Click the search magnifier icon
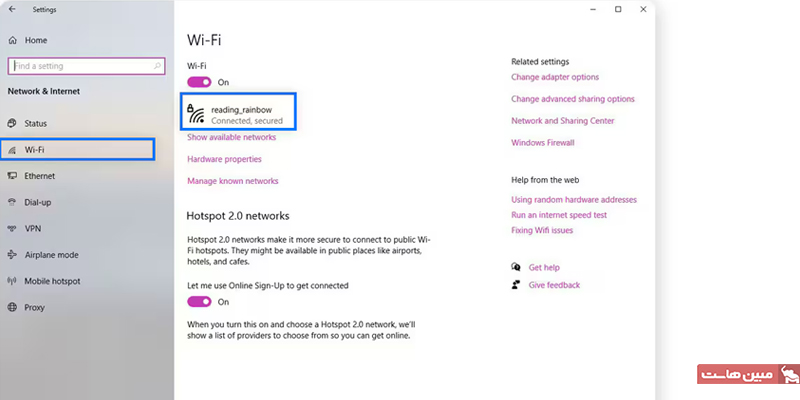The height and width of the screenshot is (400, 800). (x=158, y=65)
